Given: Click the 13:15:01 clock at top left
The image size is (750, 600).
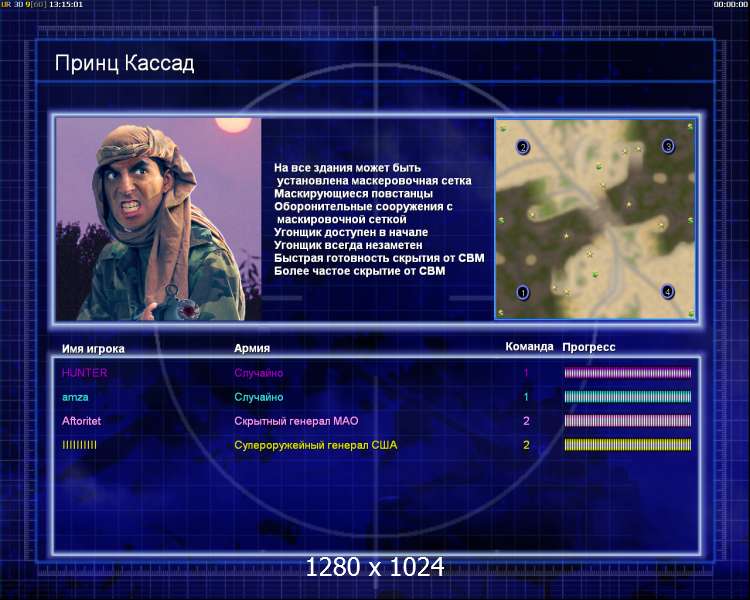Looking at the screenshot, I should 66,4.
